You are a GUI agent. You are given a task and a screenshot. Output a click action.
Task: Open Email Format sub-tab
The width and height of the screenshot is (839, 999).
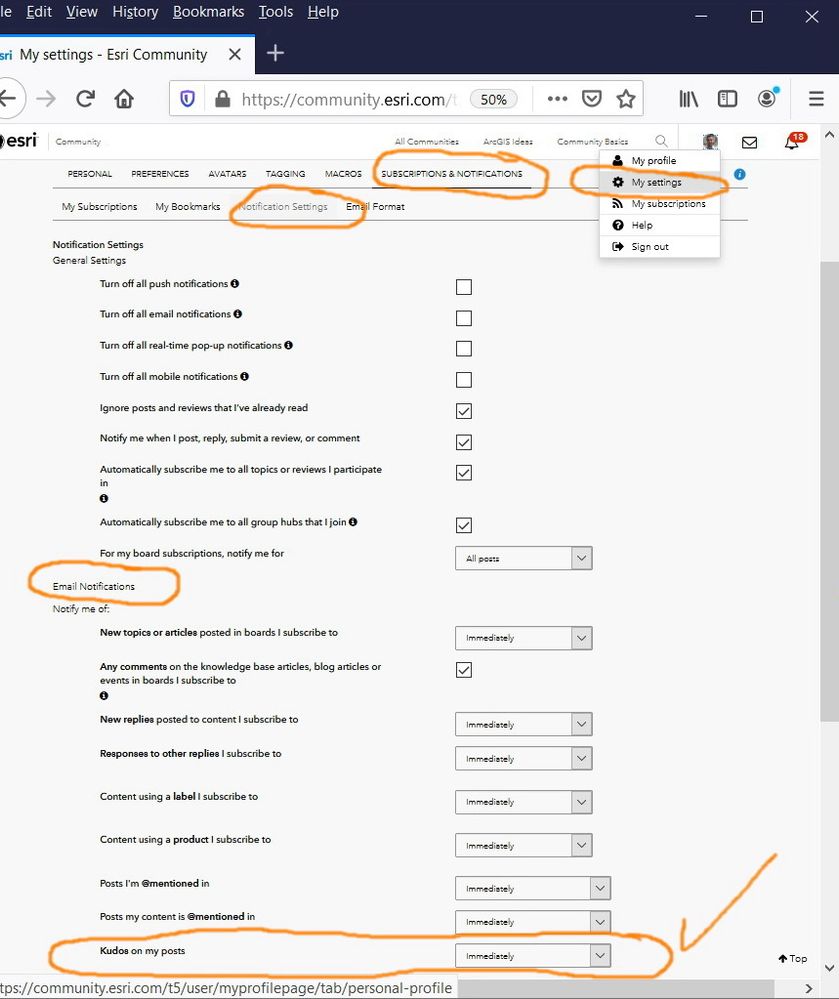pos(375,206)
